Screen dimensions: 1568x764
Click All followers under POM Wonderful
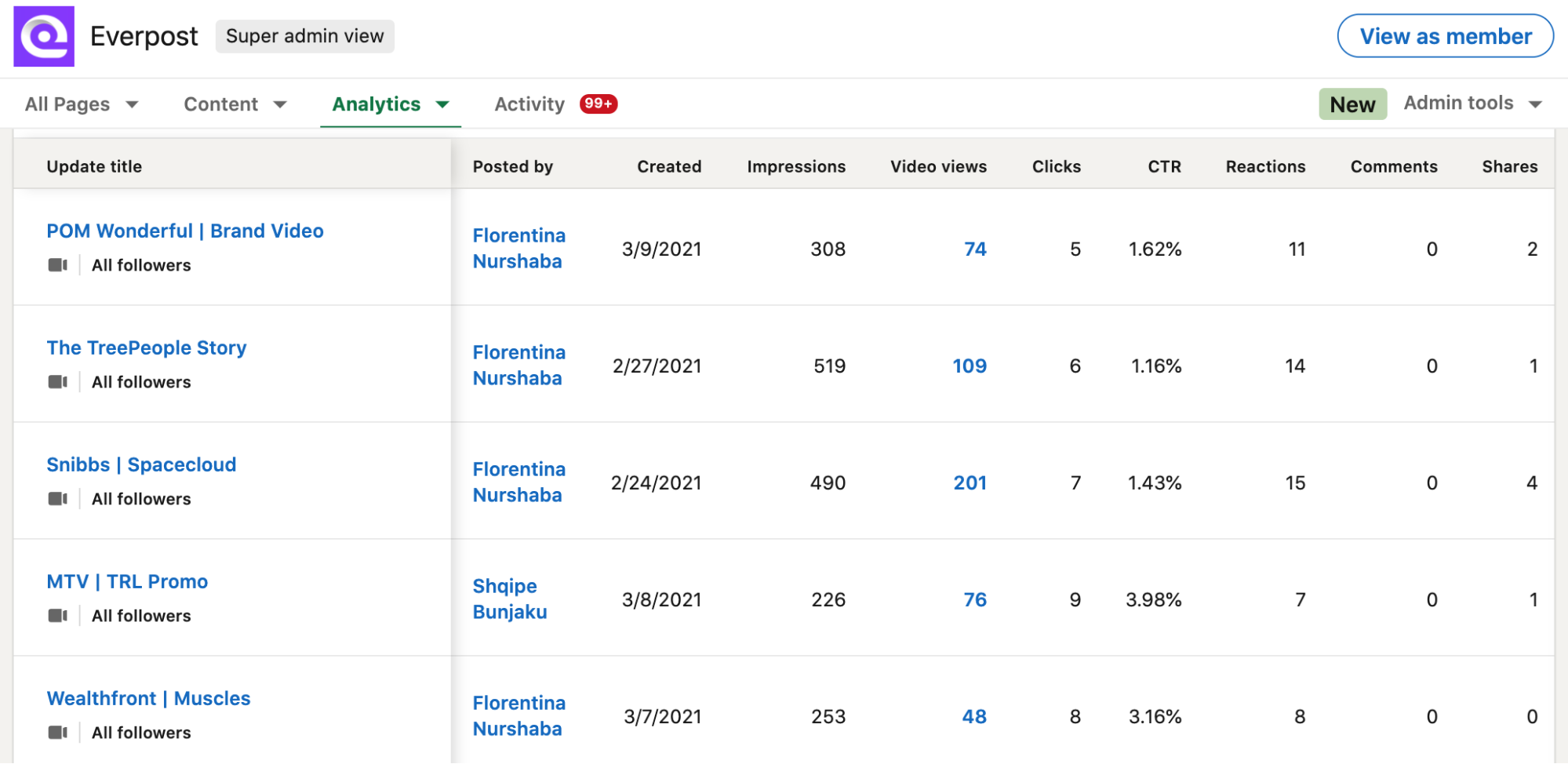(x=141, y=265)
